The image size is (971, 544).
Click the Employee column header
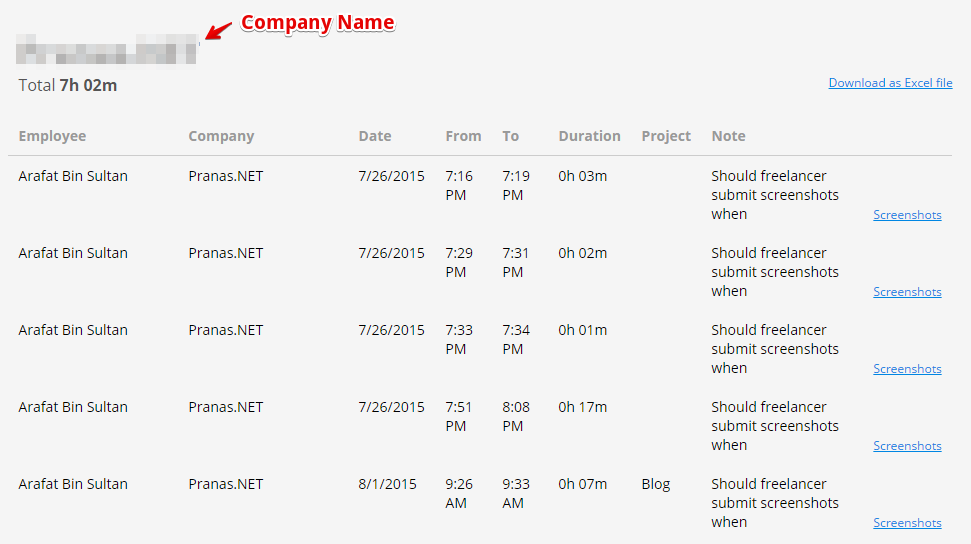pyautogui.click(x=52, y=136)
